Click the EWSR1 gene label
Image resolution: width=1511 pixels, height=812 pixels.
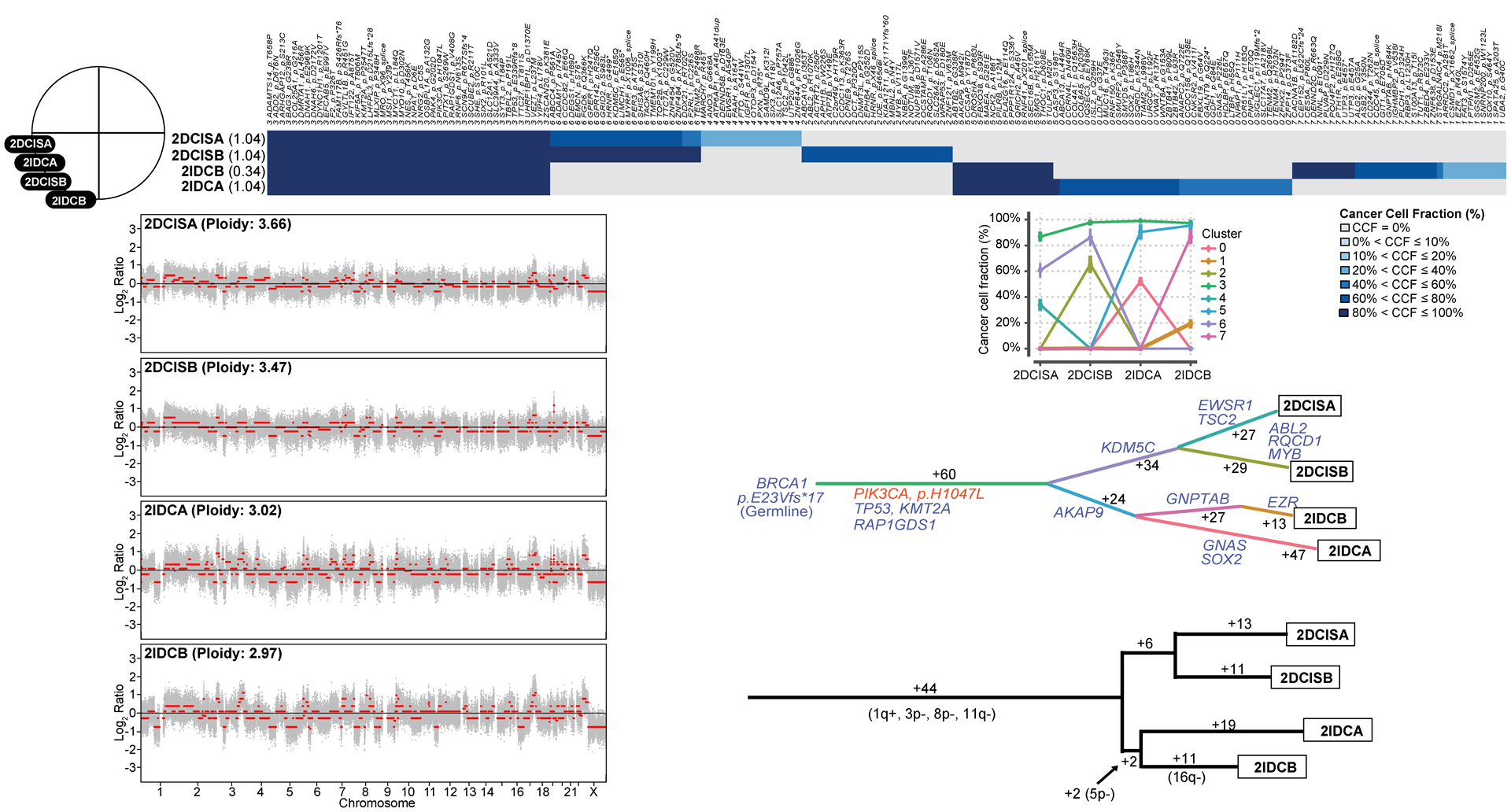[1225, 406]
